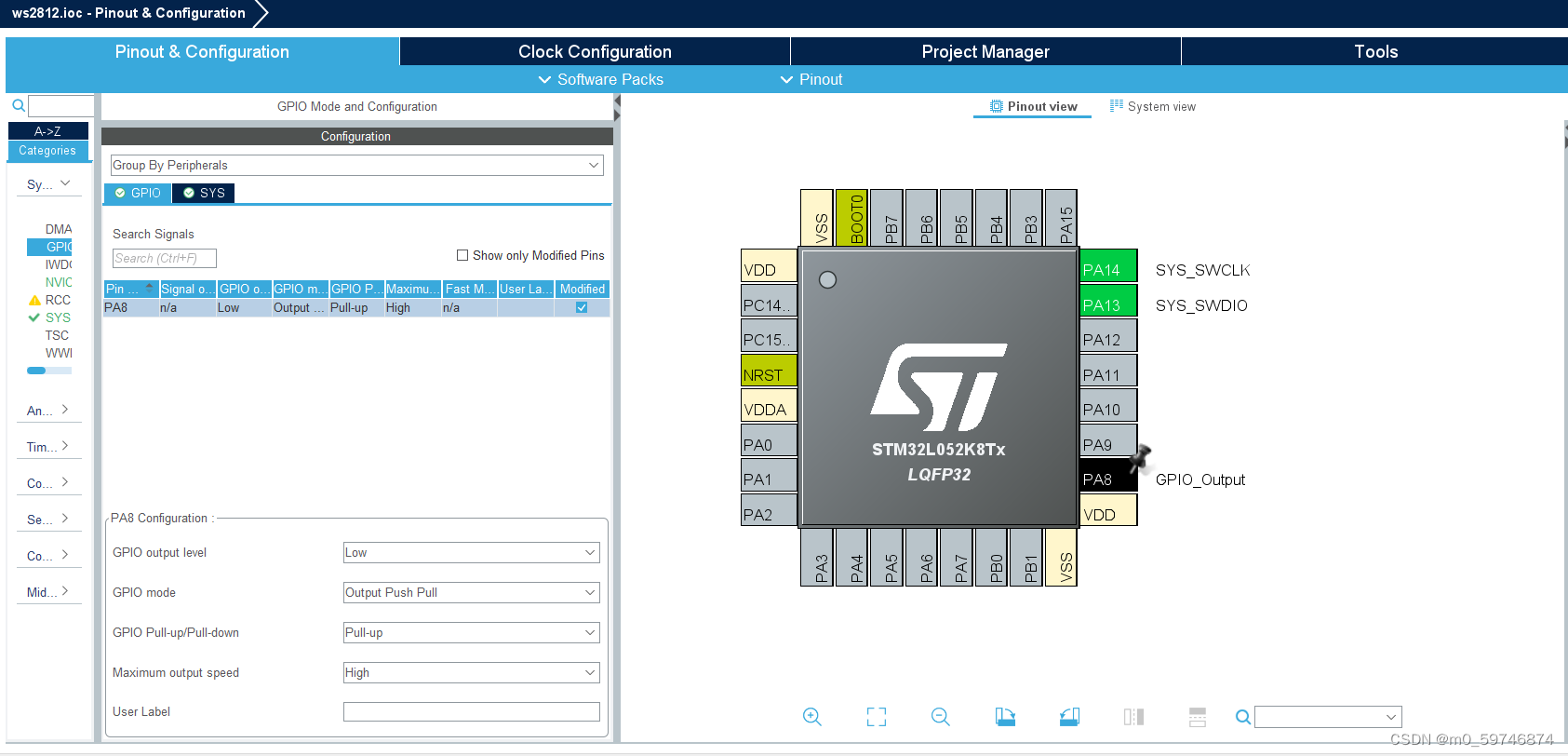
Task: Click the Categories button
Action: coord(48,150)
